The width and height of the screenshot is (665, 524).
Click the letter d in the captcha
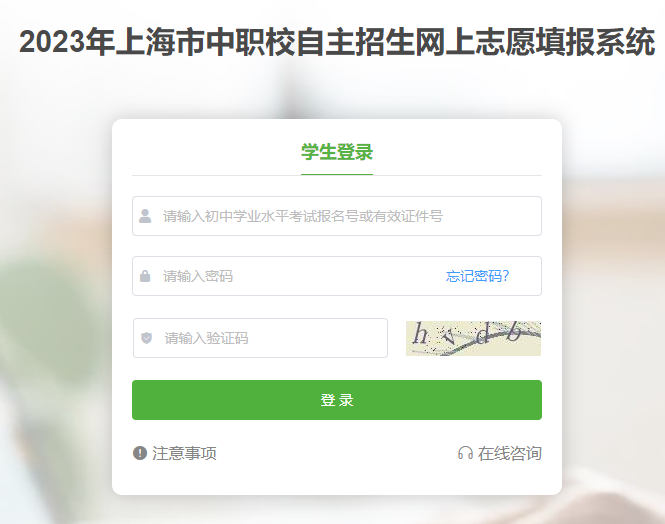pyautogui.click(x=483, y=333)
